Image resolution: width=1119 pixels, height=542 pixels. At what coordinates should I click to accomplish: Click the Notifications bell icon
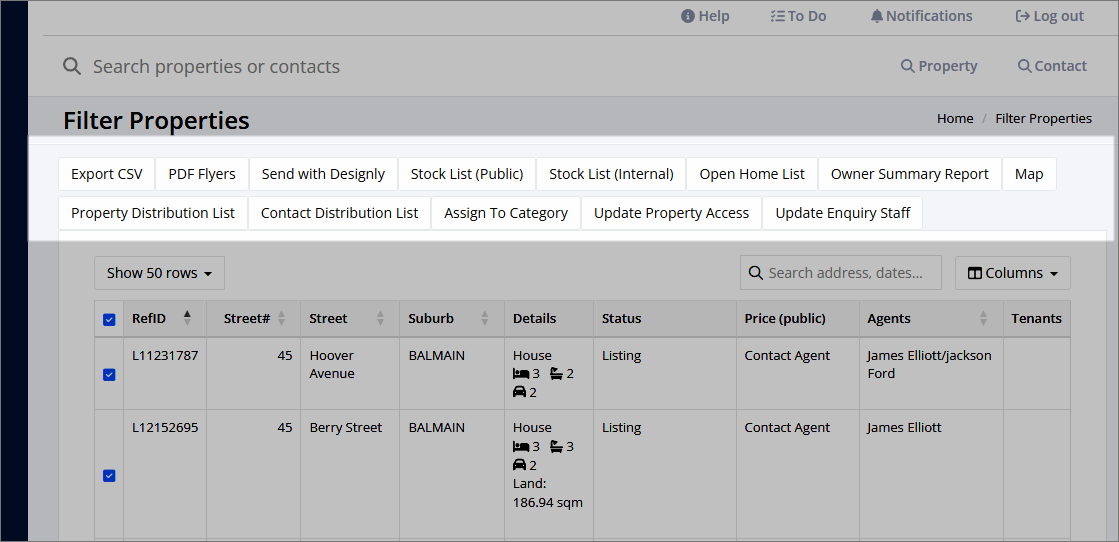click(877, 16)
